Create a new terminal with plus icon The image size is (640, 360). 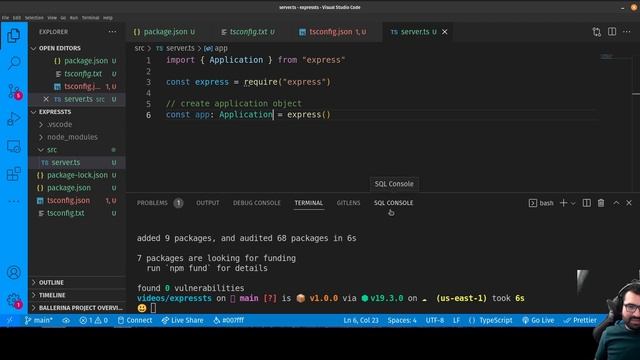pyautogui.click(x=563, y=203)
